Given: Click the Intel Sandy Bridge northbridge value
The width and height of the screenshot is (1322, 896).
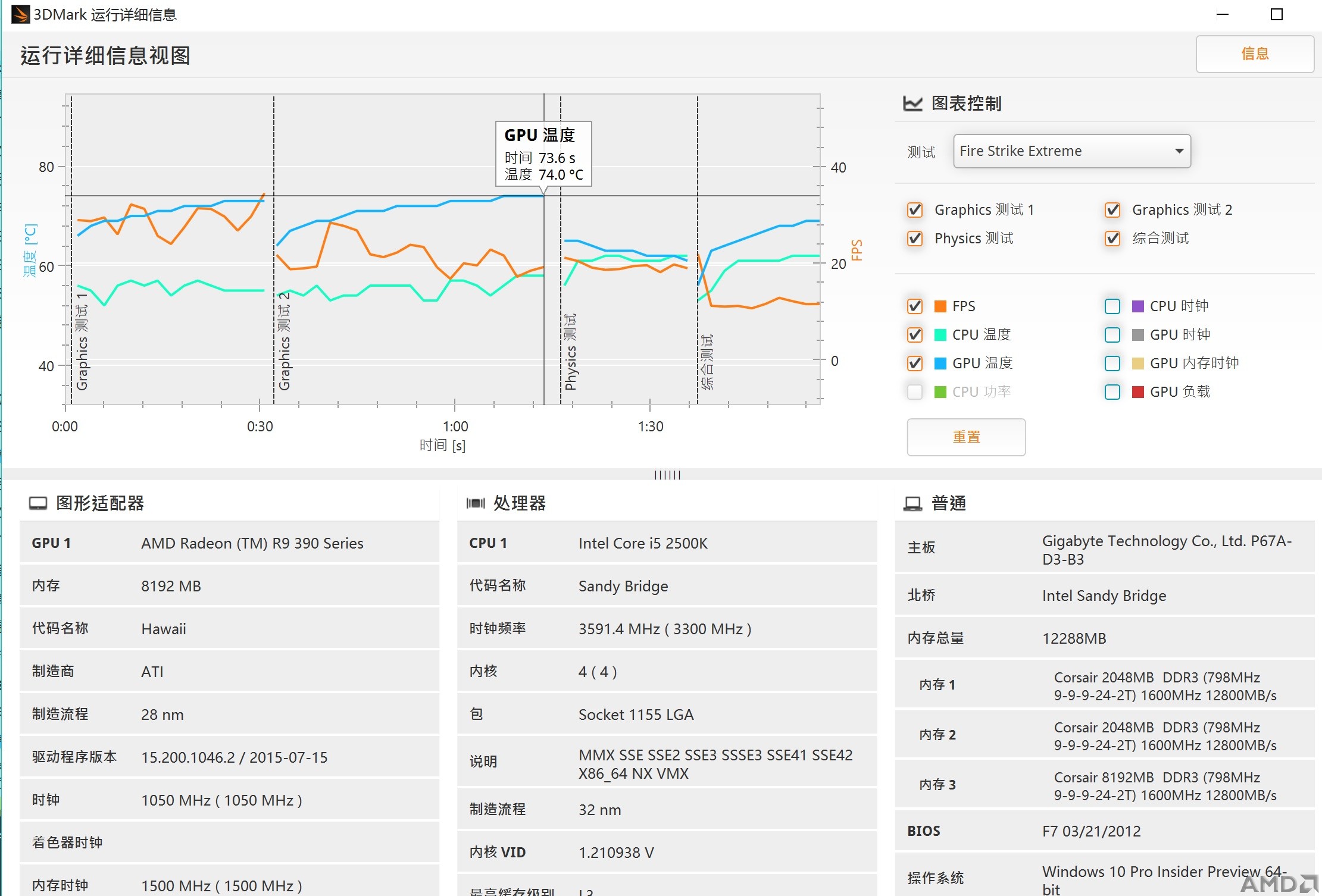Looking at the screenshot, I should (1104, 596).
